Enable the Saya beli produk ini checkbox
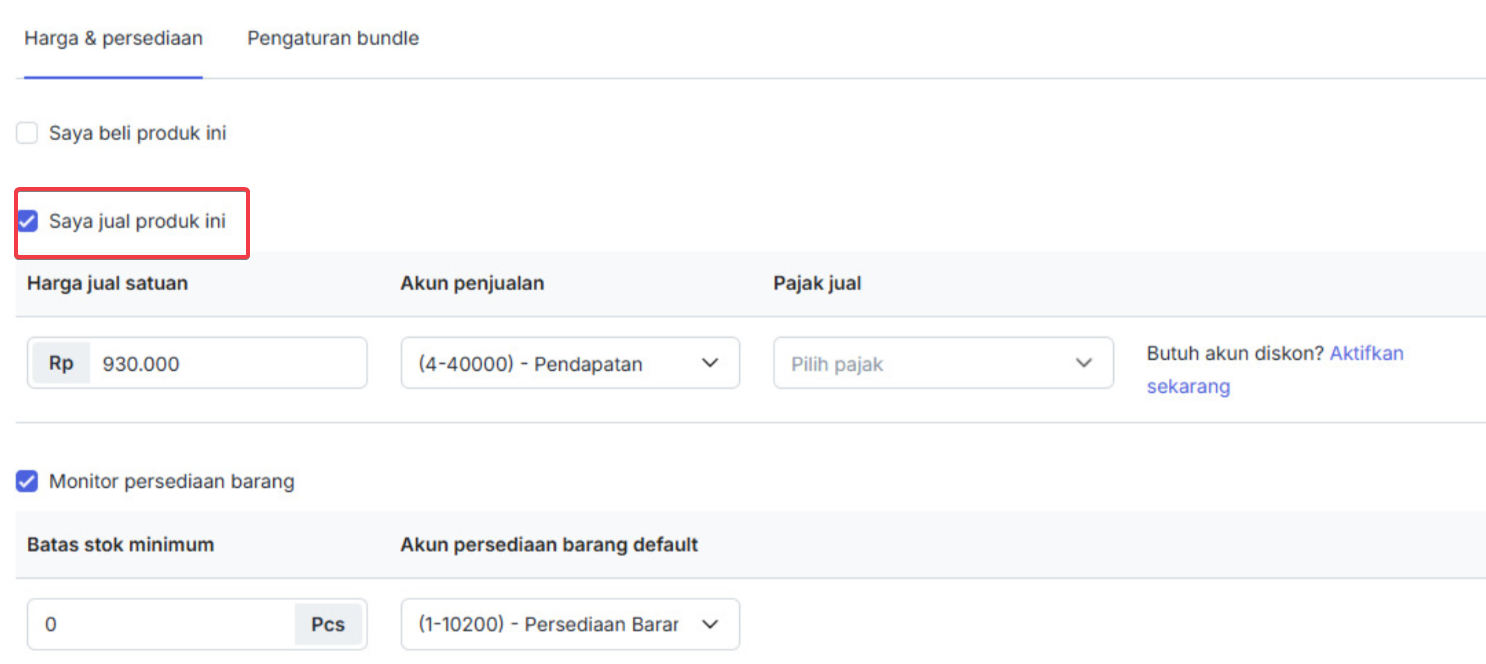 [27, 133]
